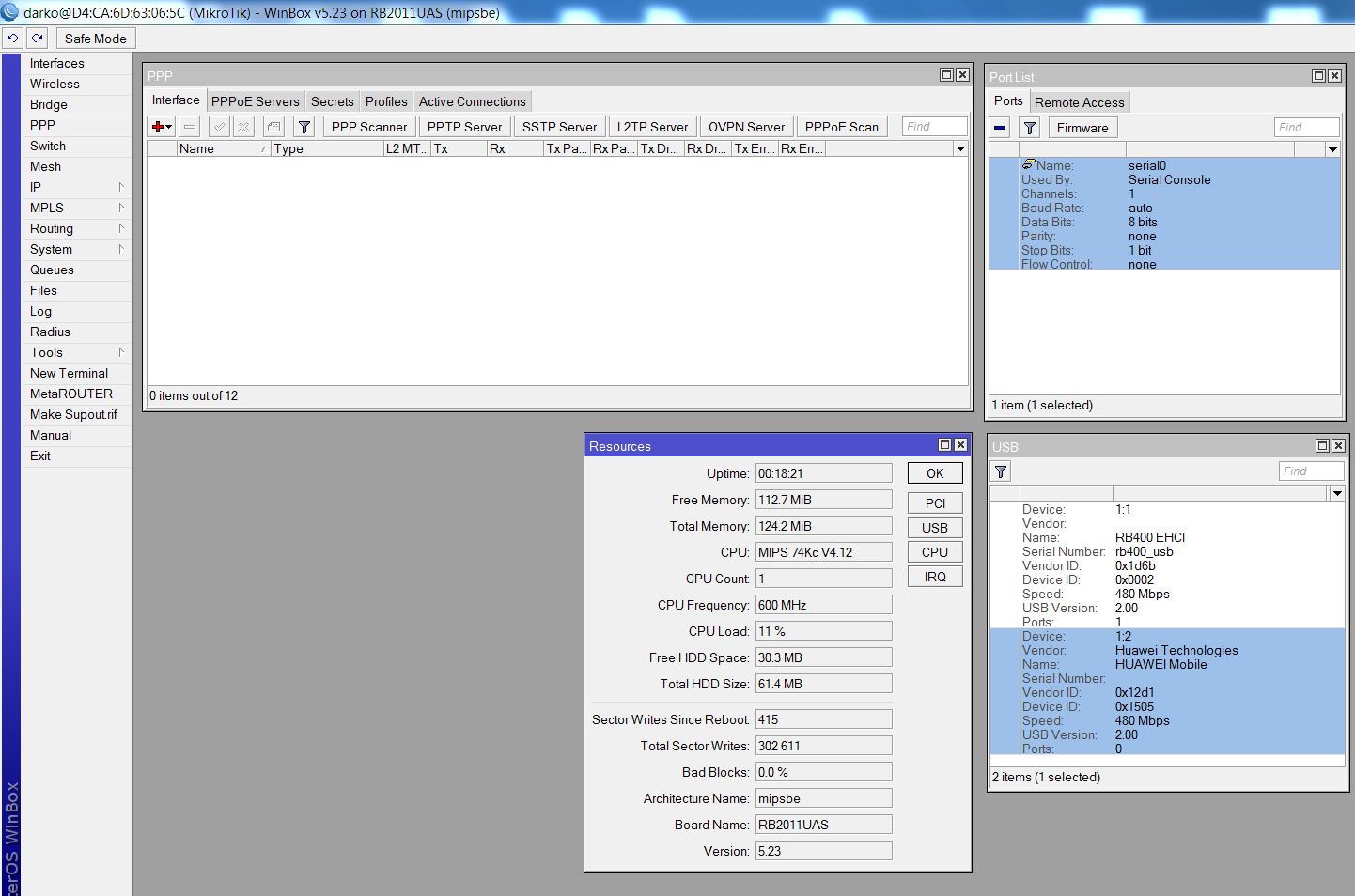Expand the MPLS submenu

(x=77, y=208)
